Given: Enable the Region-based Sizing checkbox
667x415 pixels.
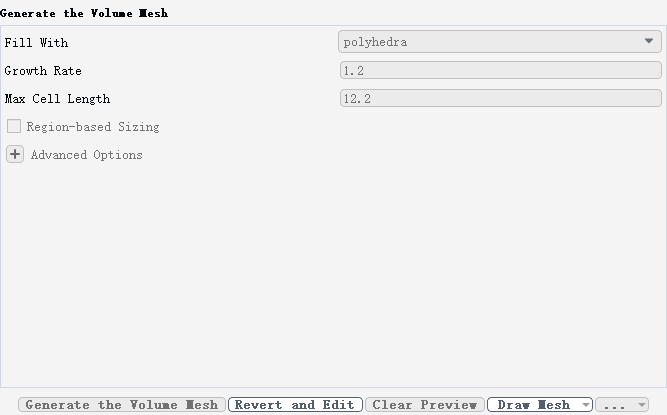Looking at the screenshot, I should (x=14, y=126).
